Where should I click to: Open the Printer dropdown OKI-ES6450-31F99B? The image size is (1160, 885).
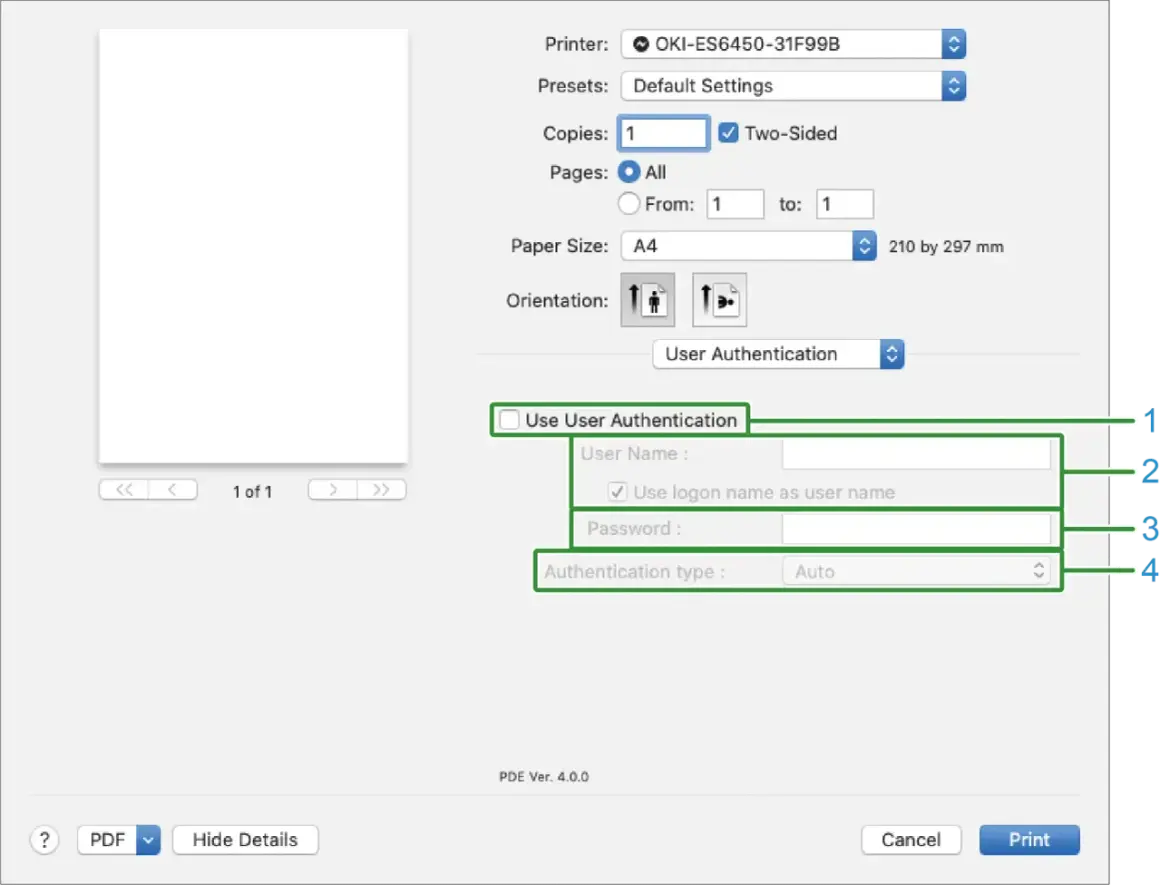[x=793, y=44]
